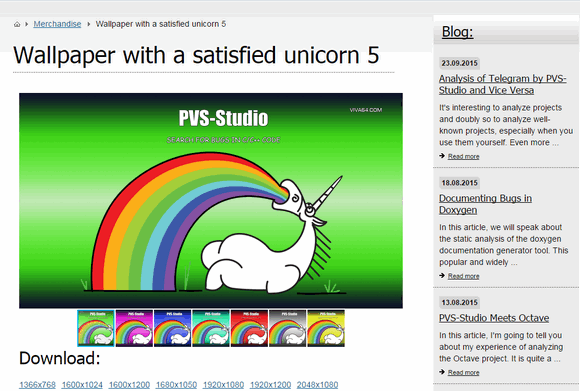Download the 2048x1080 wallpaper size
580x391 pixels.
click(317, 385)
